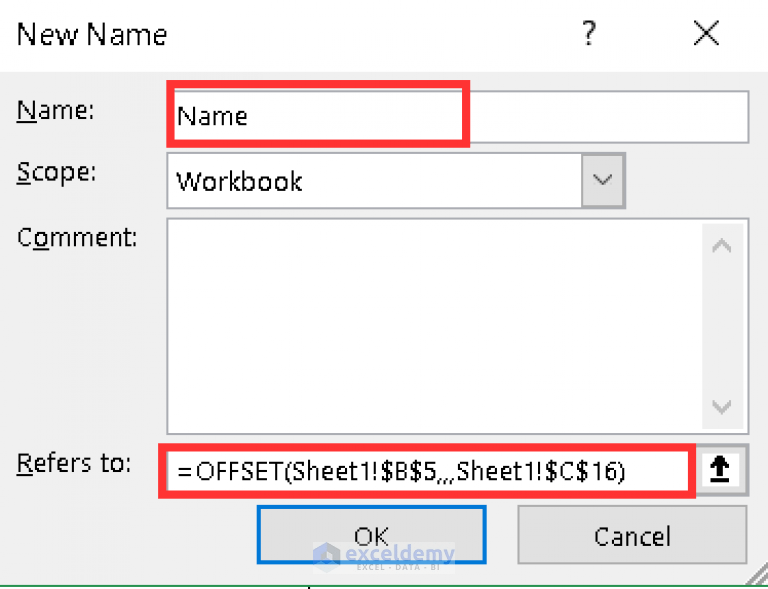
Task: Click the Refers to OFFSET formula field
Action: coord(427,471)
